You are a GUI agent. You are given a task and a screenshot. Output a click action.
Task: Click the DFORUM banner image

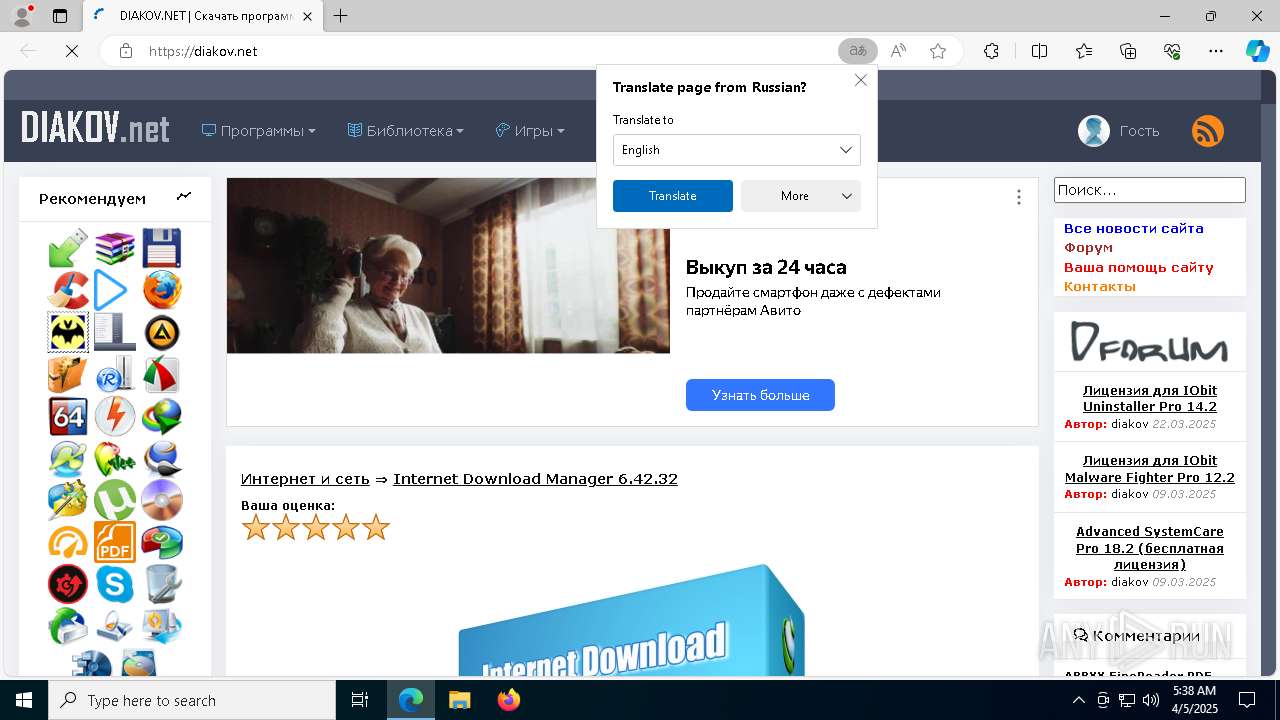1150,341
